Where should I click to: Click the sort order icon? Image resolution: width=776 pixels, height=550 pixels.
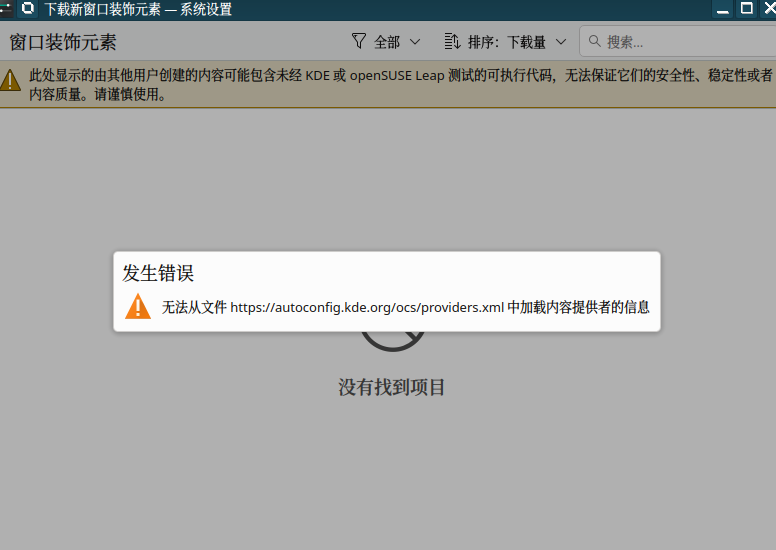[451, 42]
